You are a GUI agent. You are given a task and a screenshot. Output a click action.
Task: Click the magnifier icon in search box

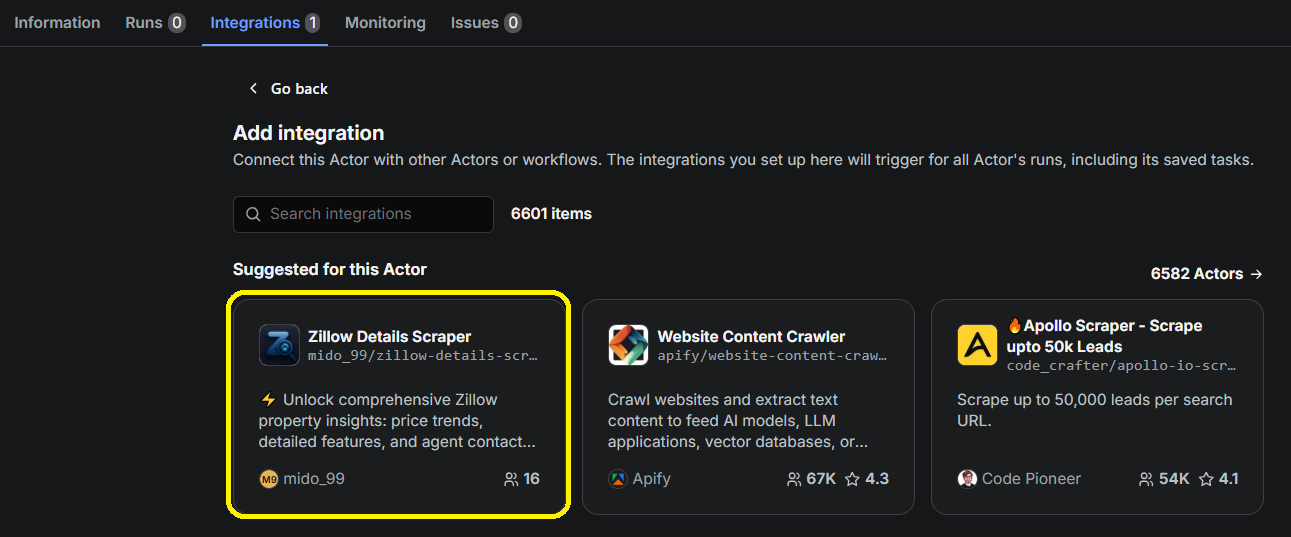pyautogui.click(x=253, y=214)
